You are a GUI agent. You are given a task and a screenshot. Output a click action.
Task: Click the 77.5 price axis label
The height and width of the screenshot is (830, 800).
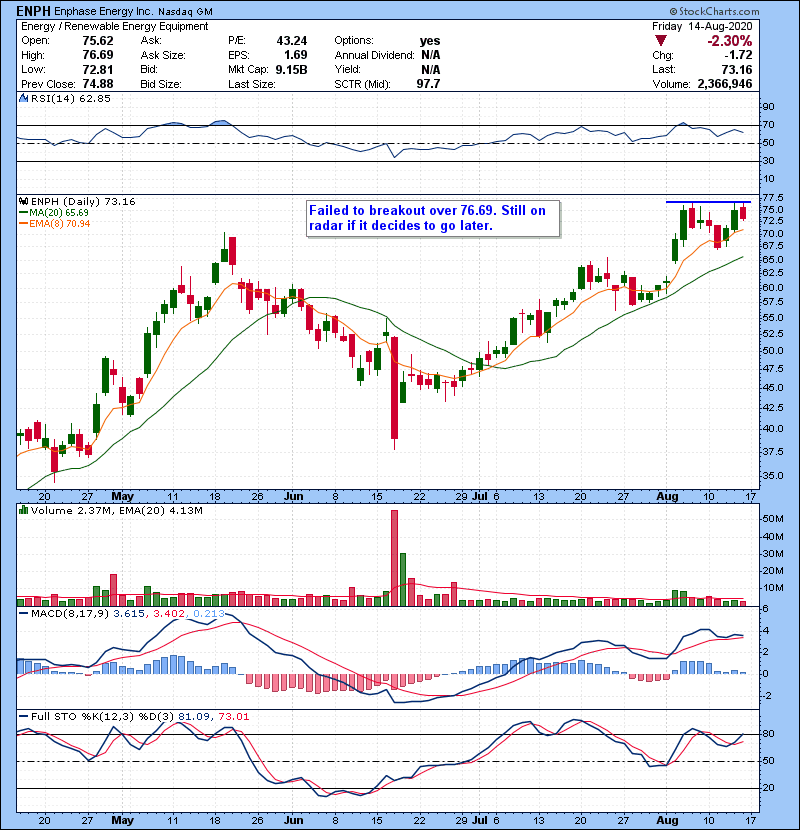(x=773, y=198)
